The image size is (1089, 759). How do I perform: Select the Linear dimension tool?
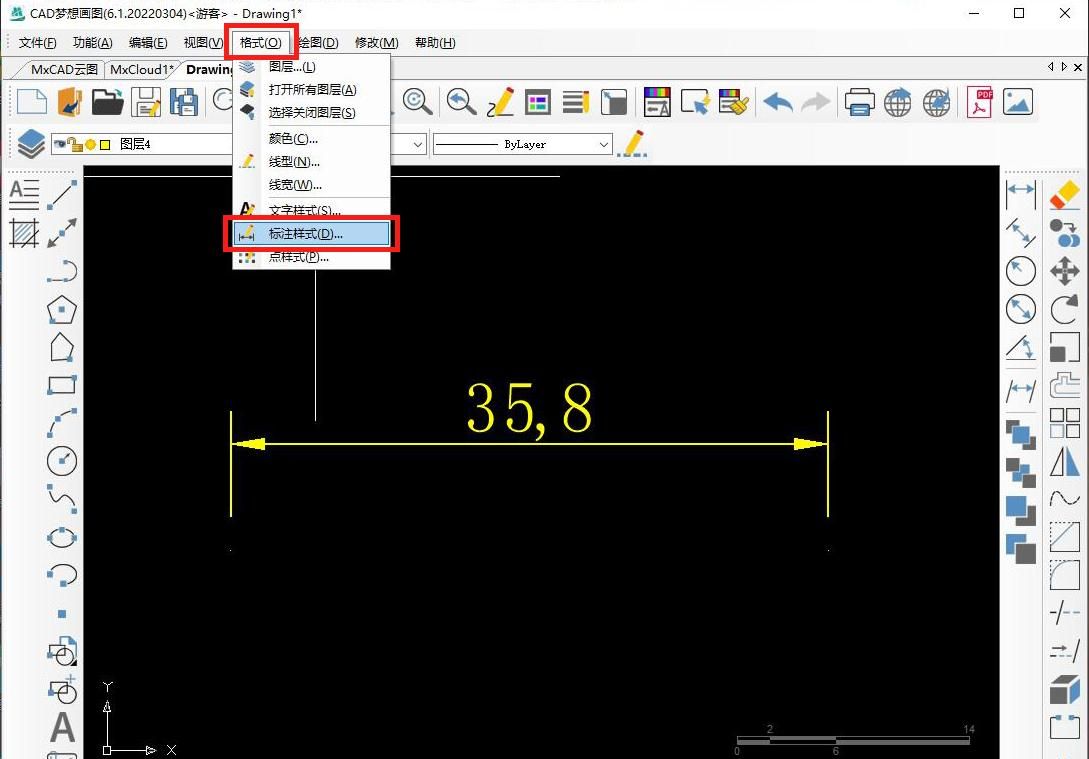1021,194
